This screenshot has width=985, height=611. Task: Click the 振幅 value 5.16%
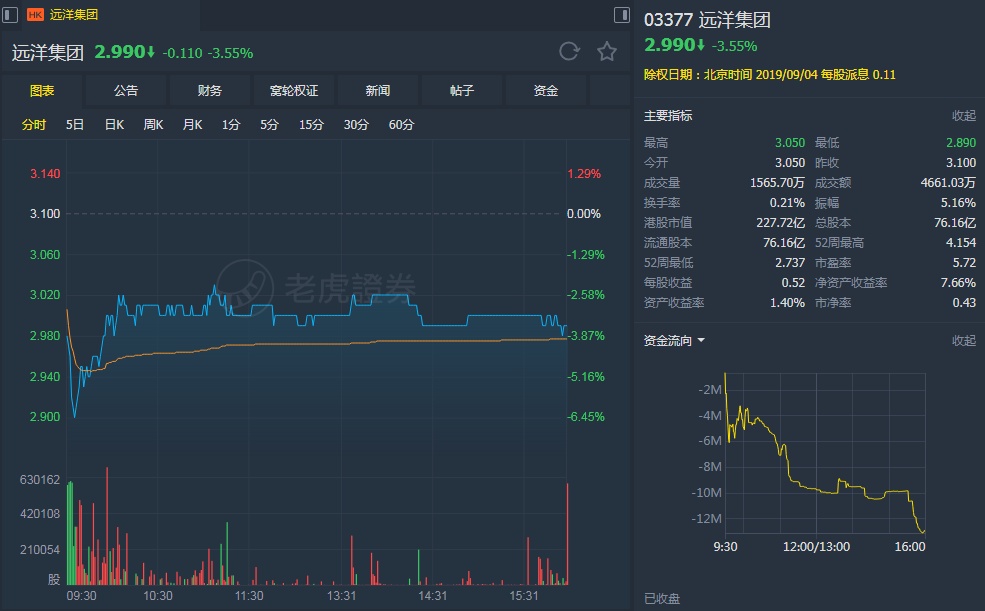point(958,203)
